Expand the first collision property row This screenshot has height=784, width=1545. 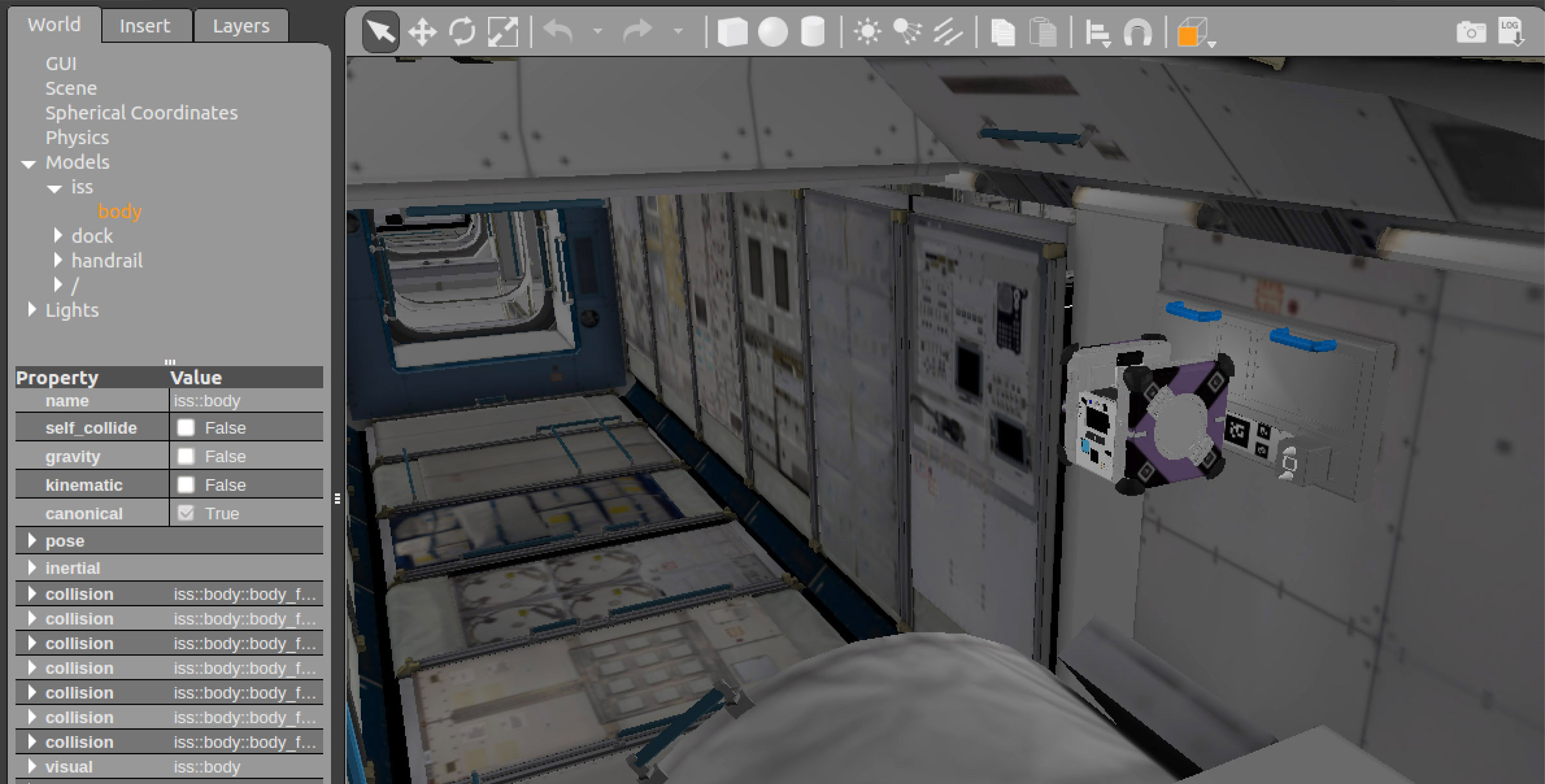pos(32,594)
